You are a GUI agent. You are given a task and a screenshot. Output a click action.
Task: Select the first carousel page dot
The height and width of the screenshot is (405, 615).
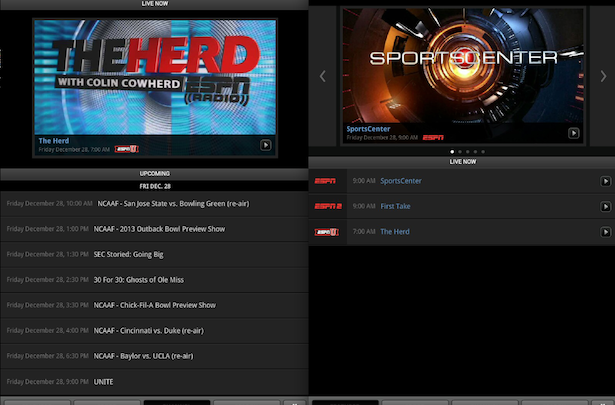click(452, 152)
